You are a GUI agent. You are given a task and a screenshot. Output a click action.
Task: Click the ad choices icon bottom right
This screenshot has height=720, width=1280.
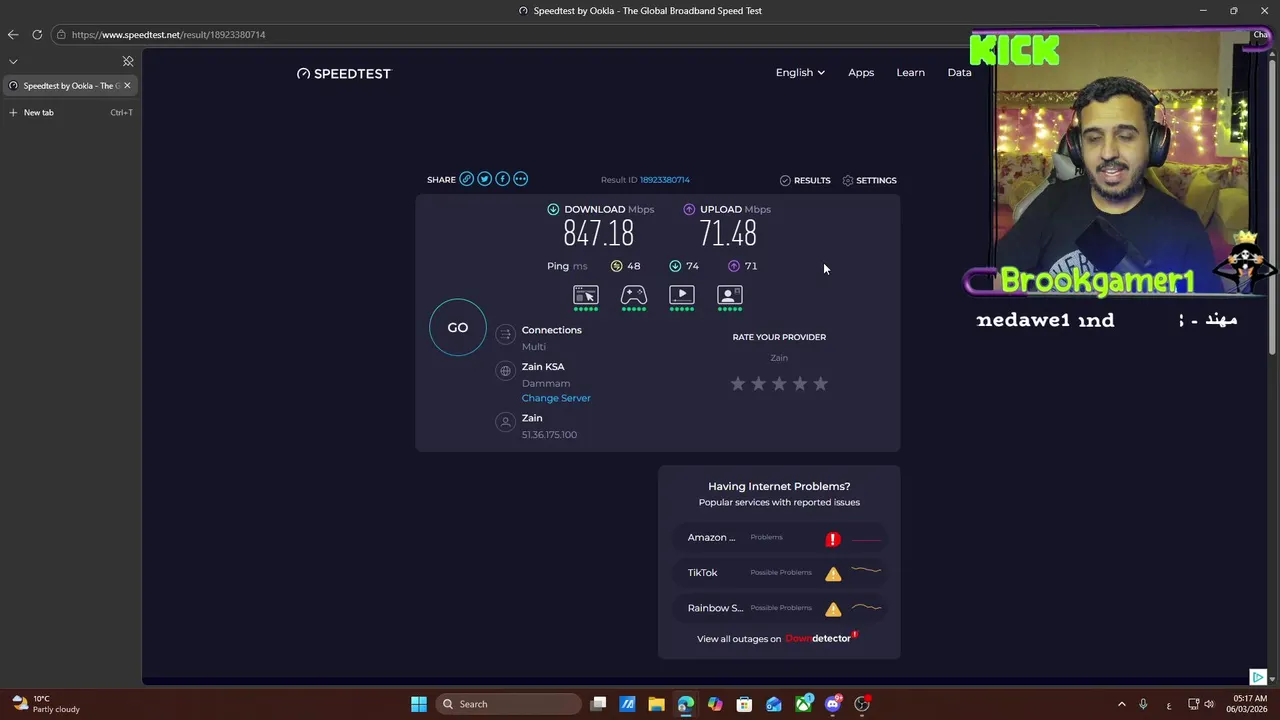1258,677
